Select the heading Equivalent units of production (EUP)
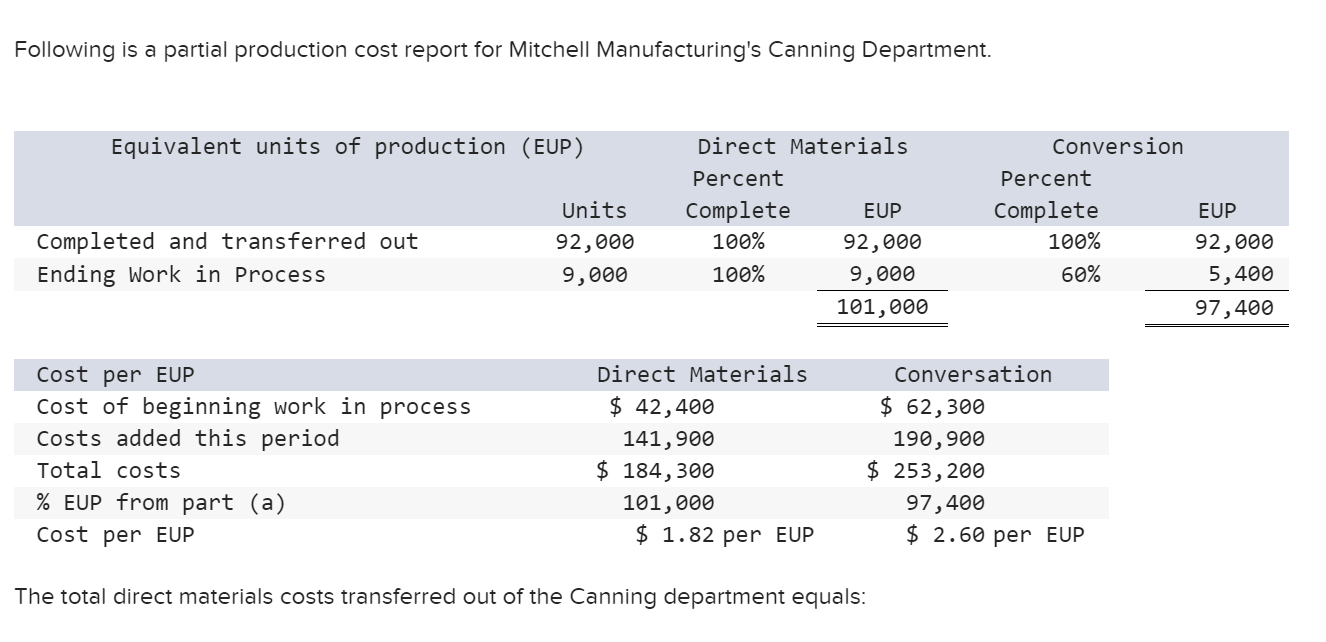Image resolution: width=1326 pixels, height=642 pixels. point(348,145)
